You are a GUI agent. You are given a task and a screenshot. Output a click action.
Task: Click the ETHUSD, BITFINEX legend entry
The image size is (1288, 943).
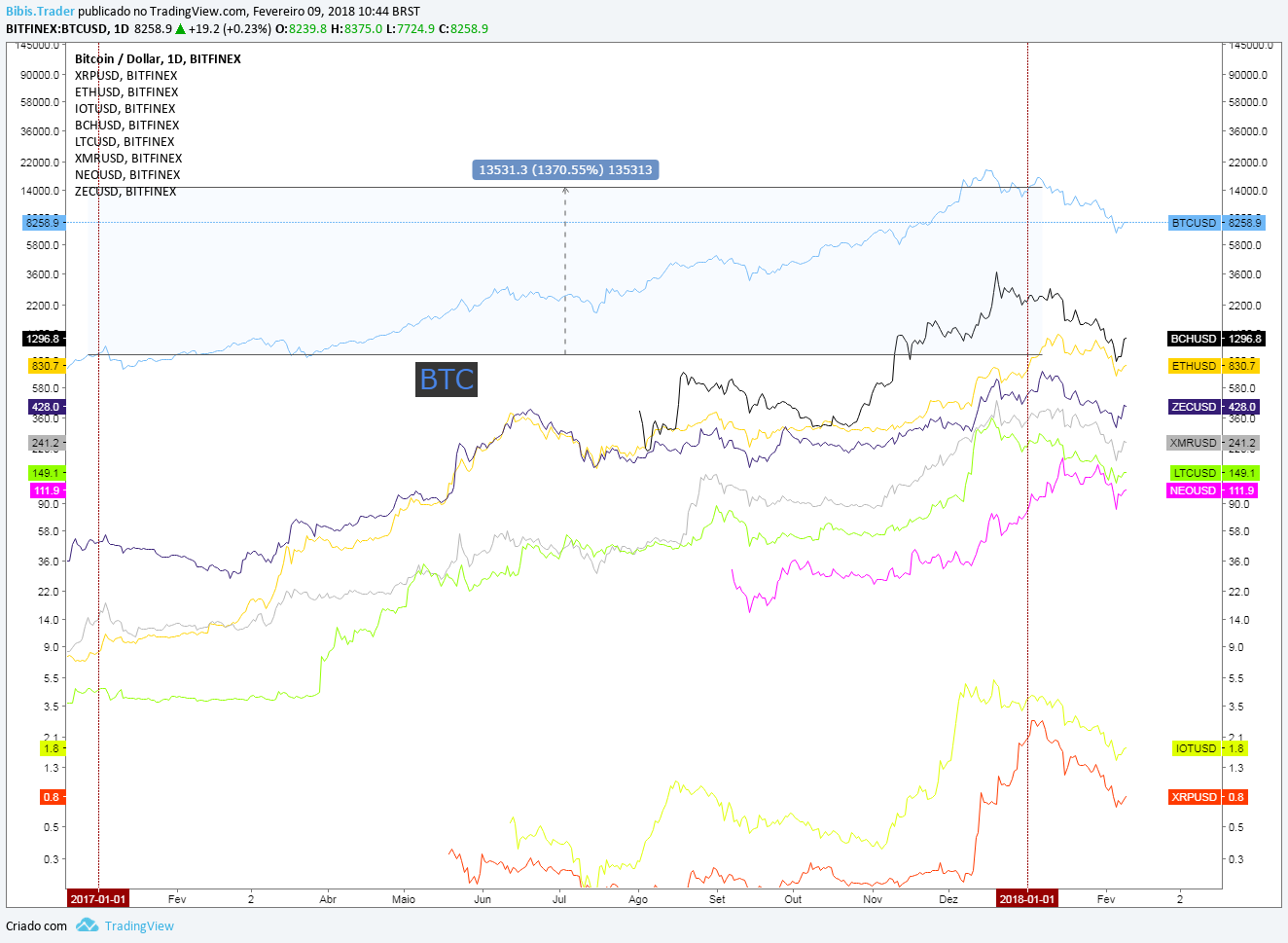tap(126, 92)
